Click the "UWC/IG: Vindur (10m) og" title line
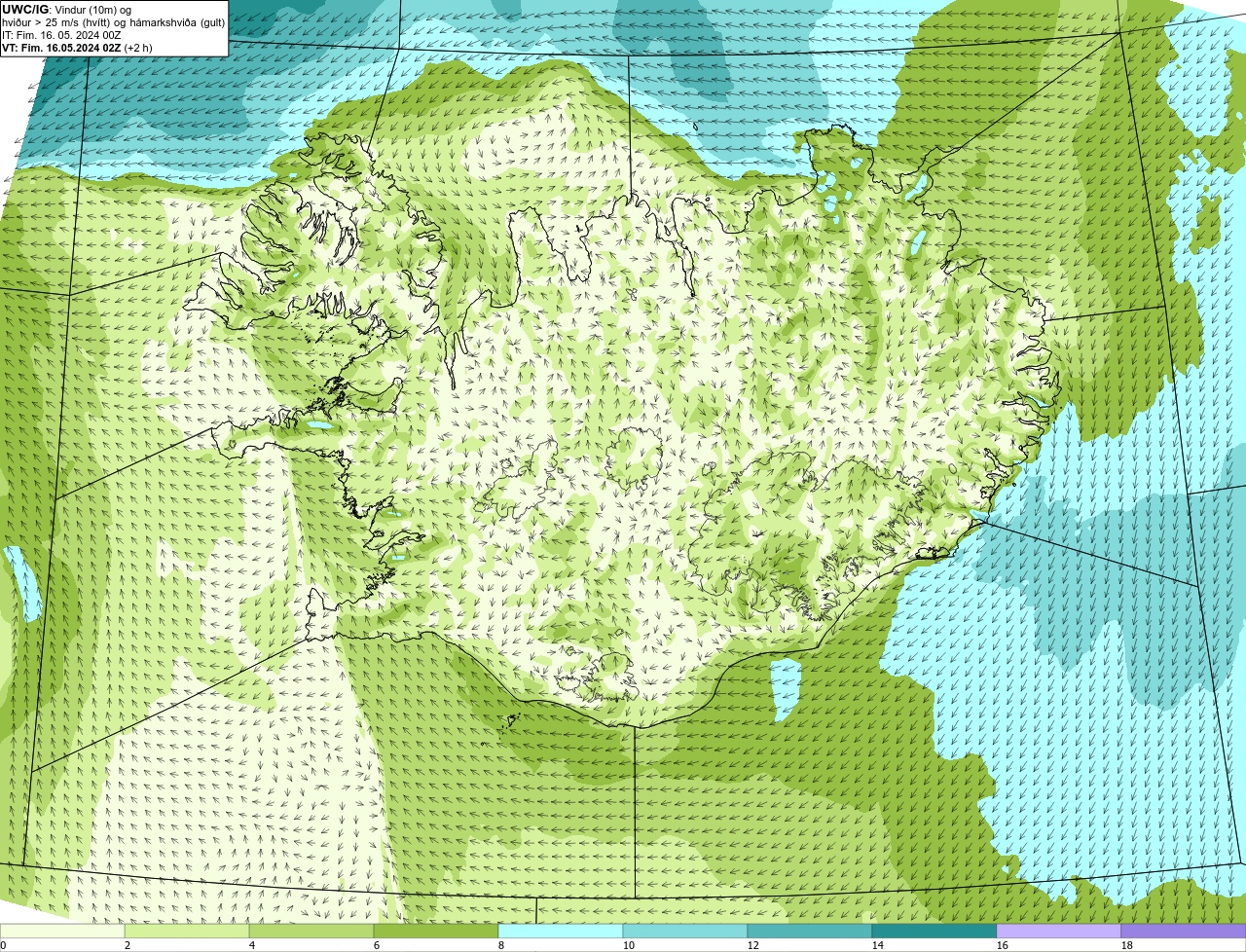1246x952 pixels. click(67, 10)
